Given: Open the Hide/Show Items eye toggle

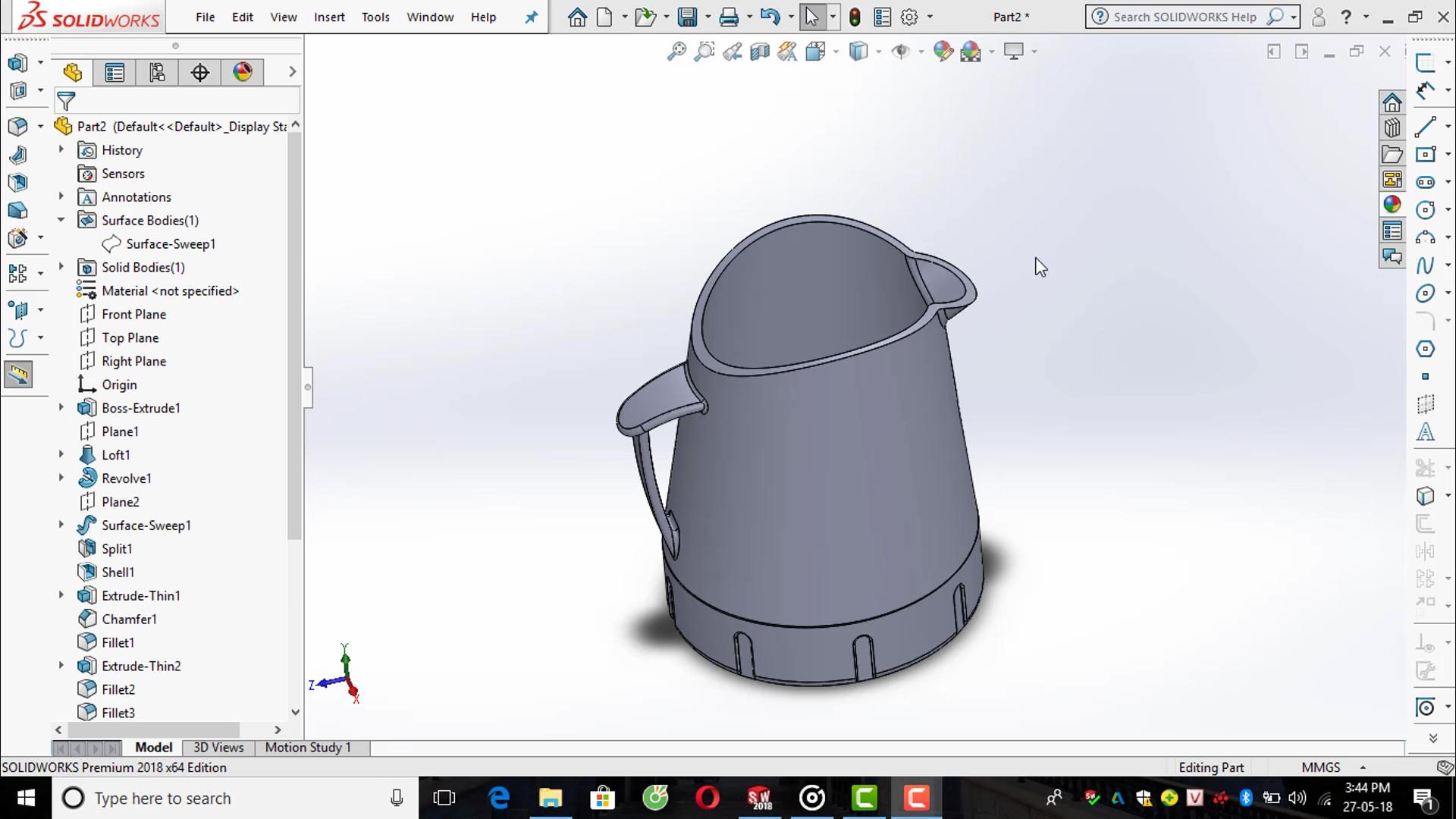Looking at the screenshot, I should 900,52.
